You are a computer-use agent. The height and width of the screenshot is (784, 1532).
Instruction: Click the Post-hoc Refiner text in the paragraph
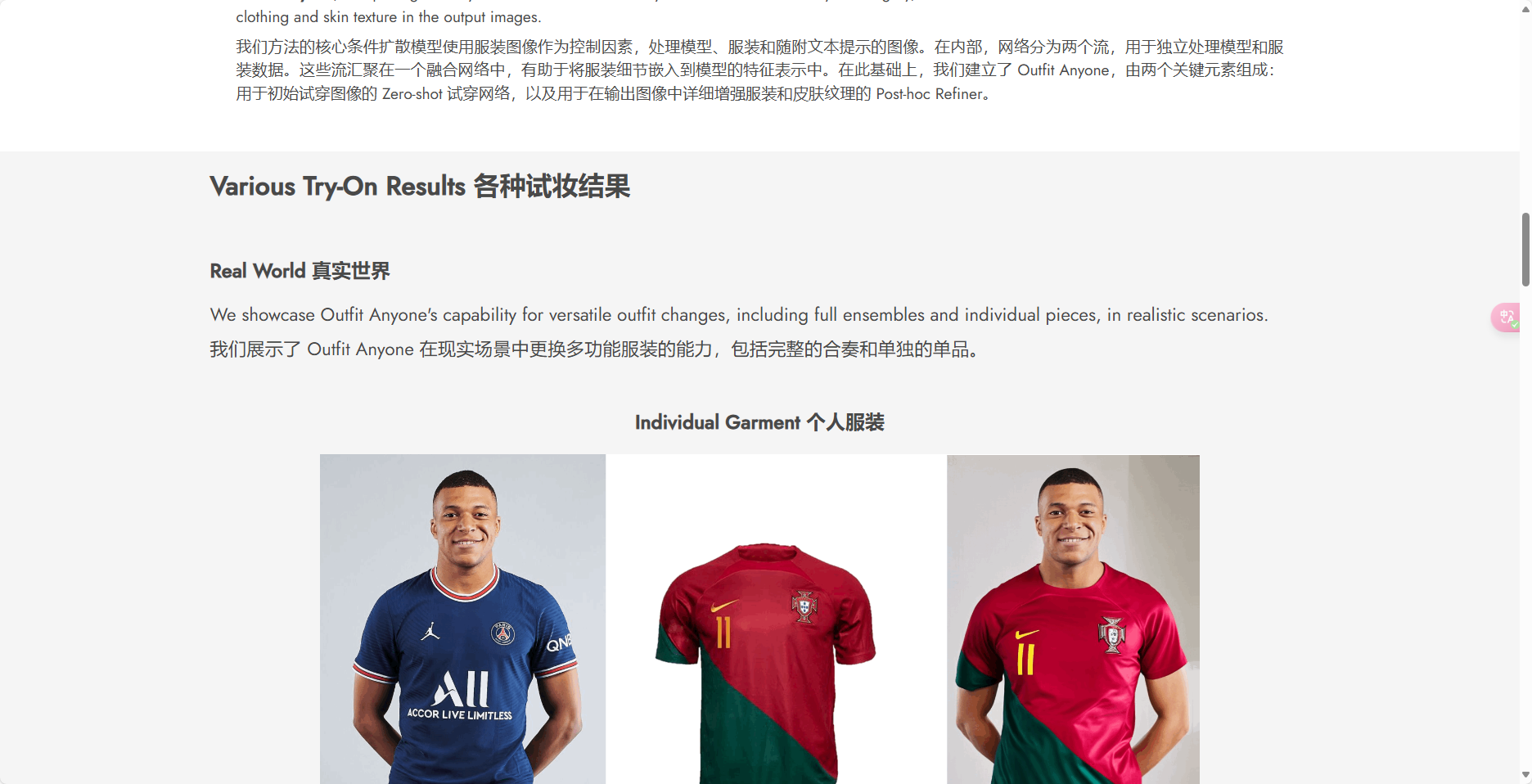929,94
